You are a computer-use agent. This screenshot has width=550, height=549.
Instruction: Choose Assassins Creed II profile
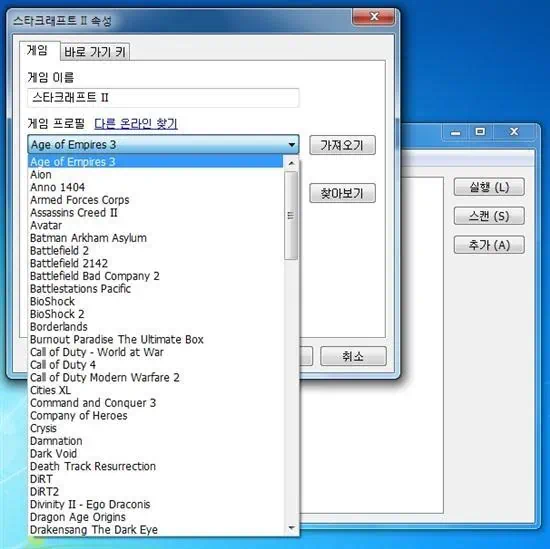click(x=156, y=213)
